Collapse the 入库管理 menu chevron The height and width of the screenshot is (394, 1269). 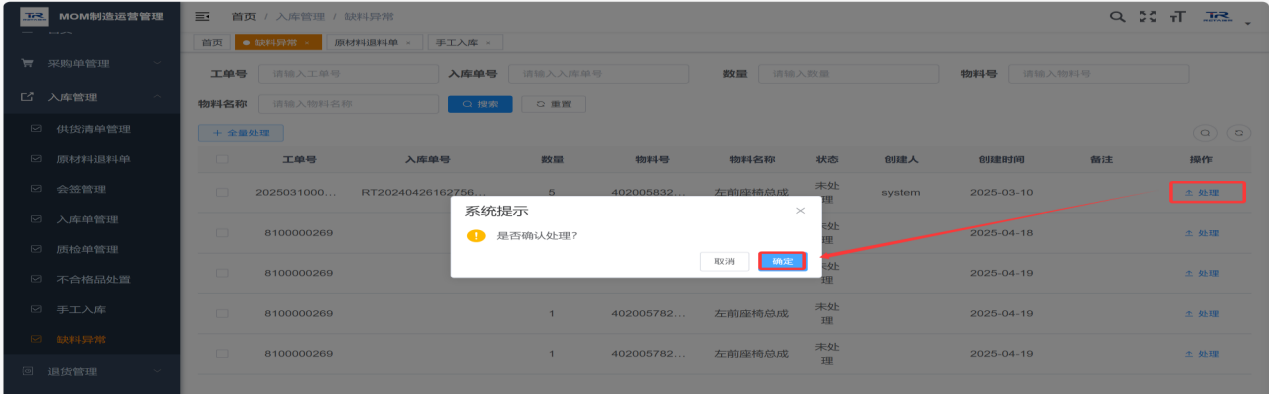[158, 97]
